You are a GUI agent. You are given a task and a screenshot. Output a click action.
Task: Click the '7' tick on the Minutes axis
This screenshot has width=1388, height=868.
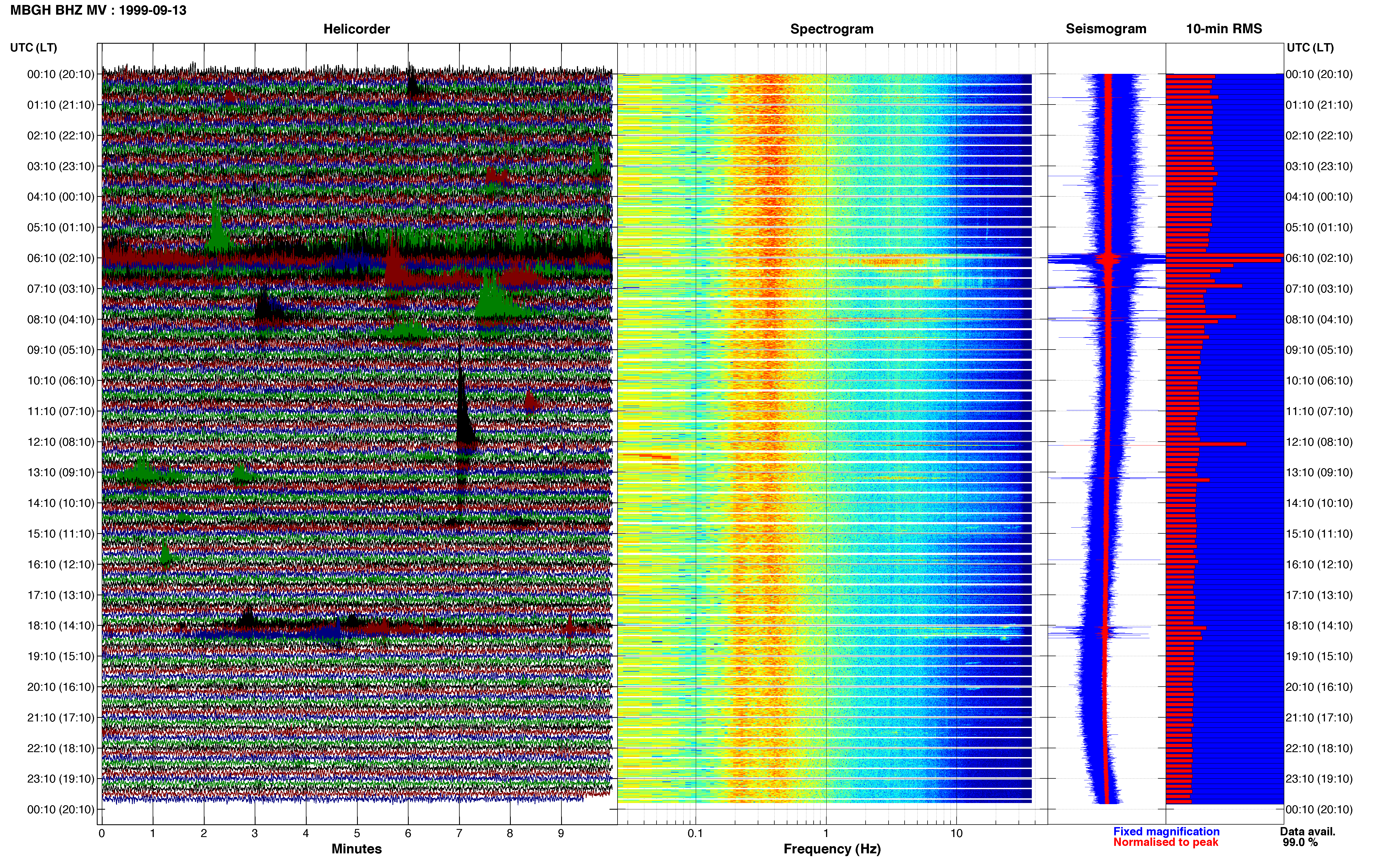point(459,833)
